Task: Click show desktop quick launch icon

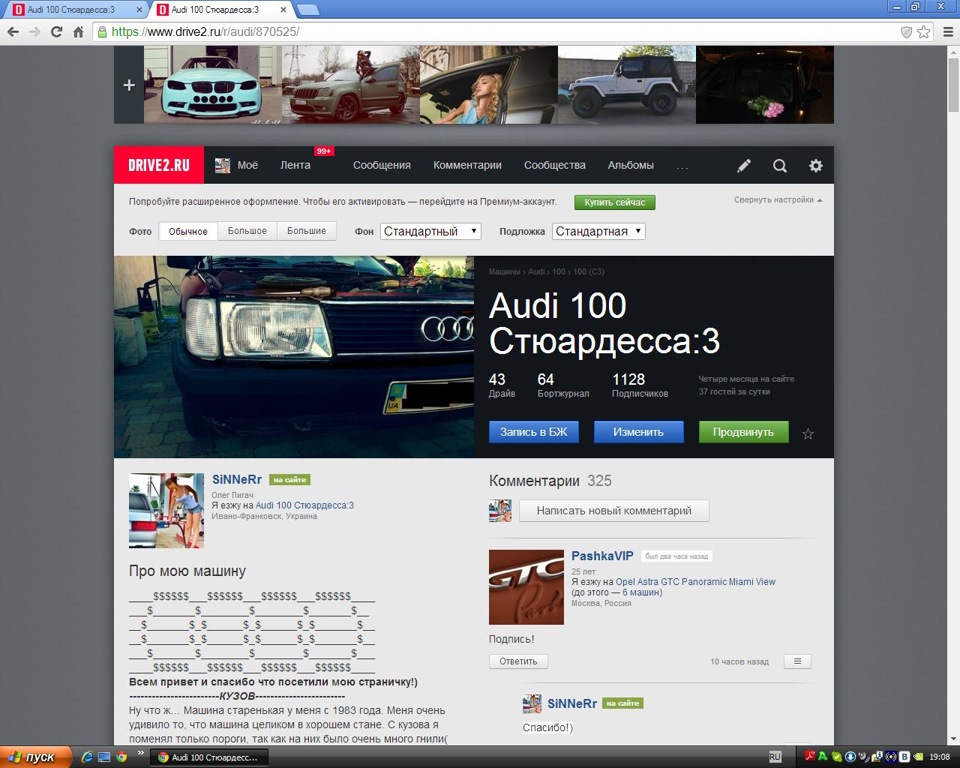Action: (104, 757)
